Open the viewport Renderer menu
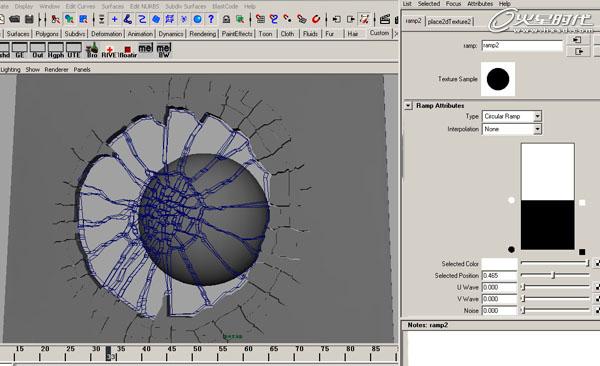600x366 pixels. coord(56,70)
